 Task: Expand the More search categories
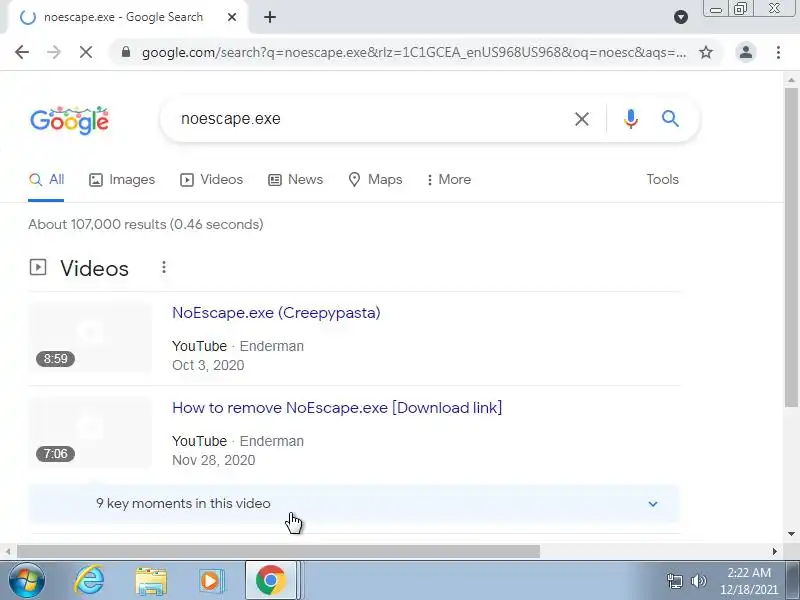pos(449,180)
